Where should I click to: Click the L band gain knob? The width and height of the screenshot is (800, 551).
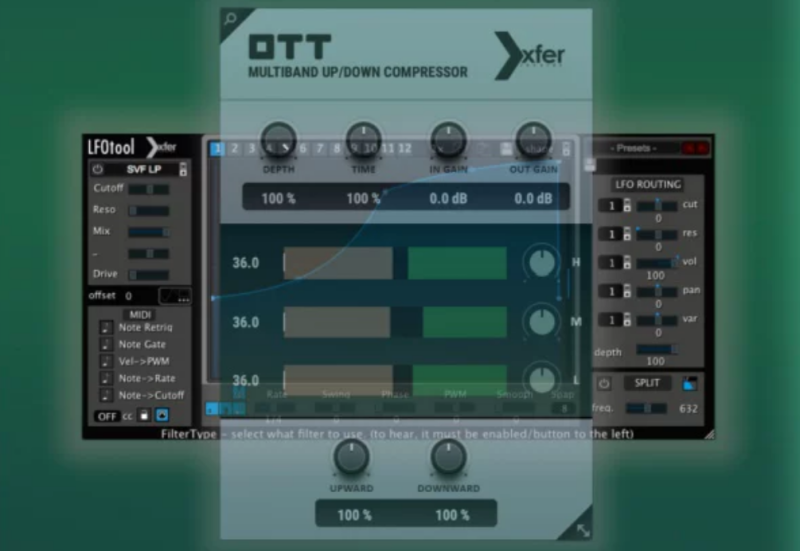point(542,379)
